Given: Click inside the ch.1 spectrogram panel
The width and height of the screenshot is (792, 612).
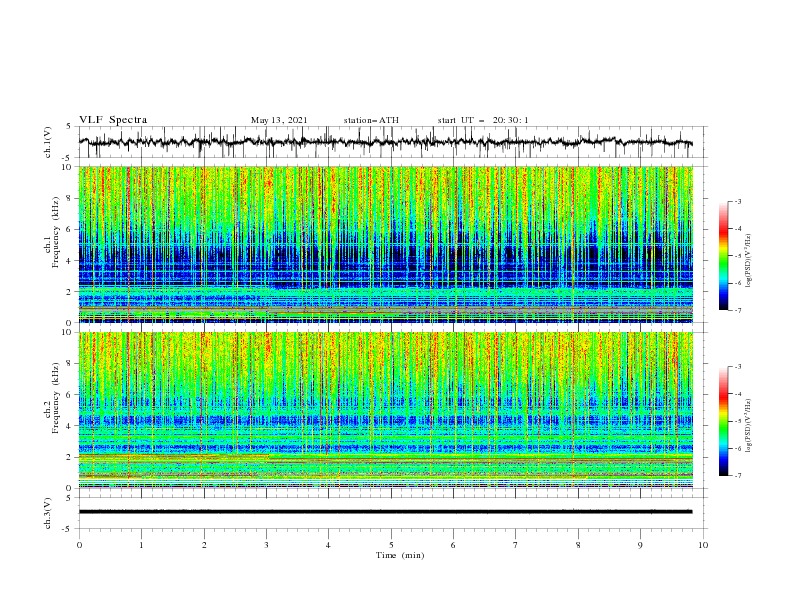Looking at the screenshot, I should coord(385,244).
